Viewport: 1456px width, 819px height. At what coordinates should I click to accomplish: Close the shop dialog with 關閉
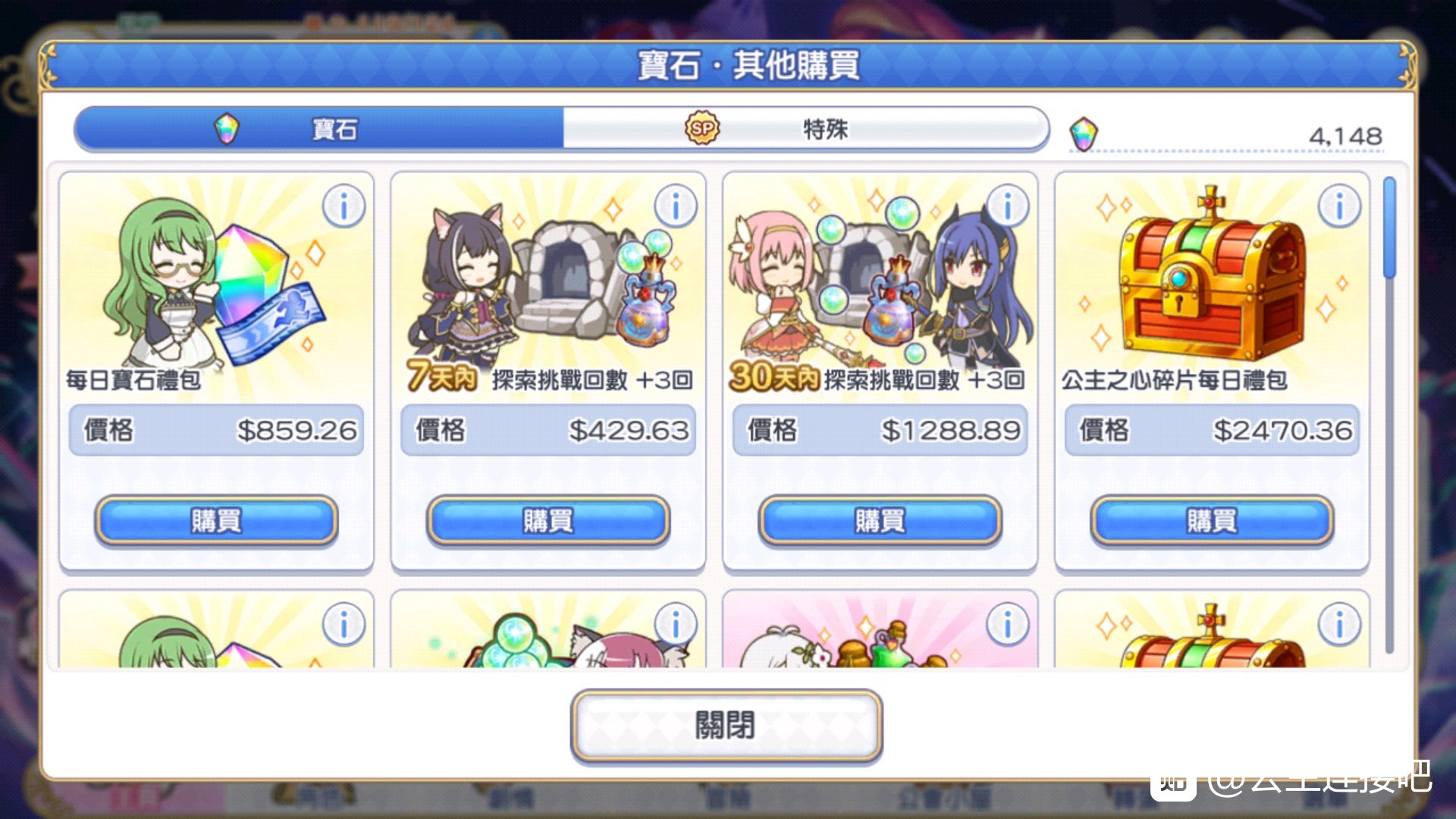pyautogui.click(x=726, y=725)
